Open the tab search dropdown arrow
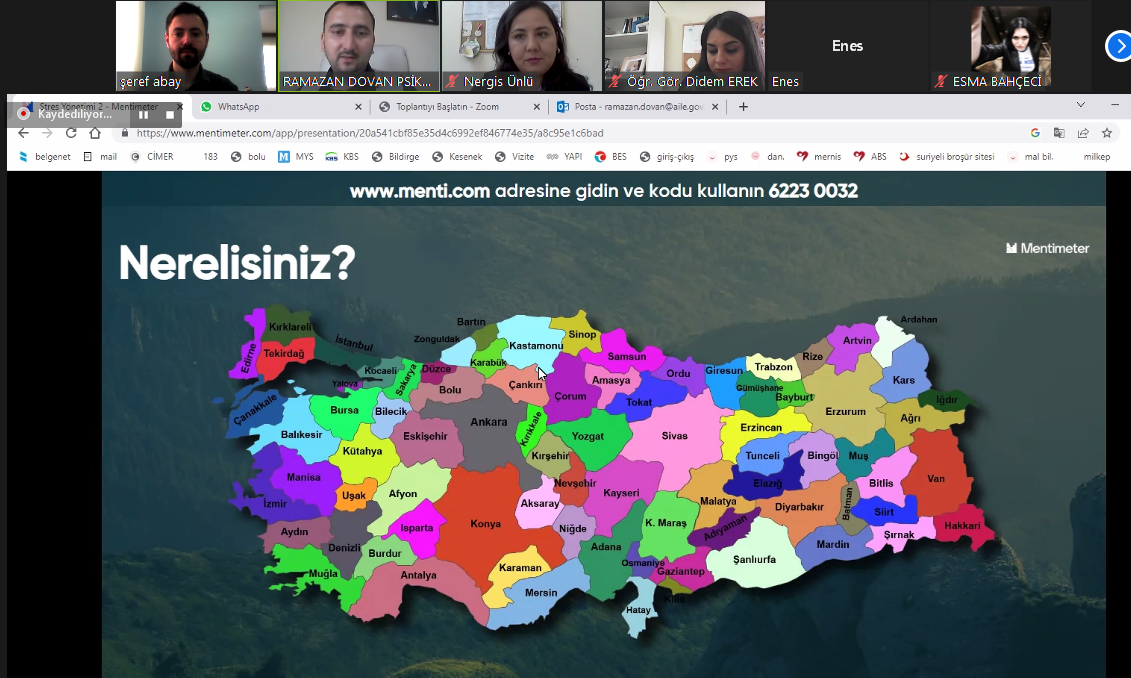Image resolution: width=1131 pixels, height=678 pixels. 1081,105
